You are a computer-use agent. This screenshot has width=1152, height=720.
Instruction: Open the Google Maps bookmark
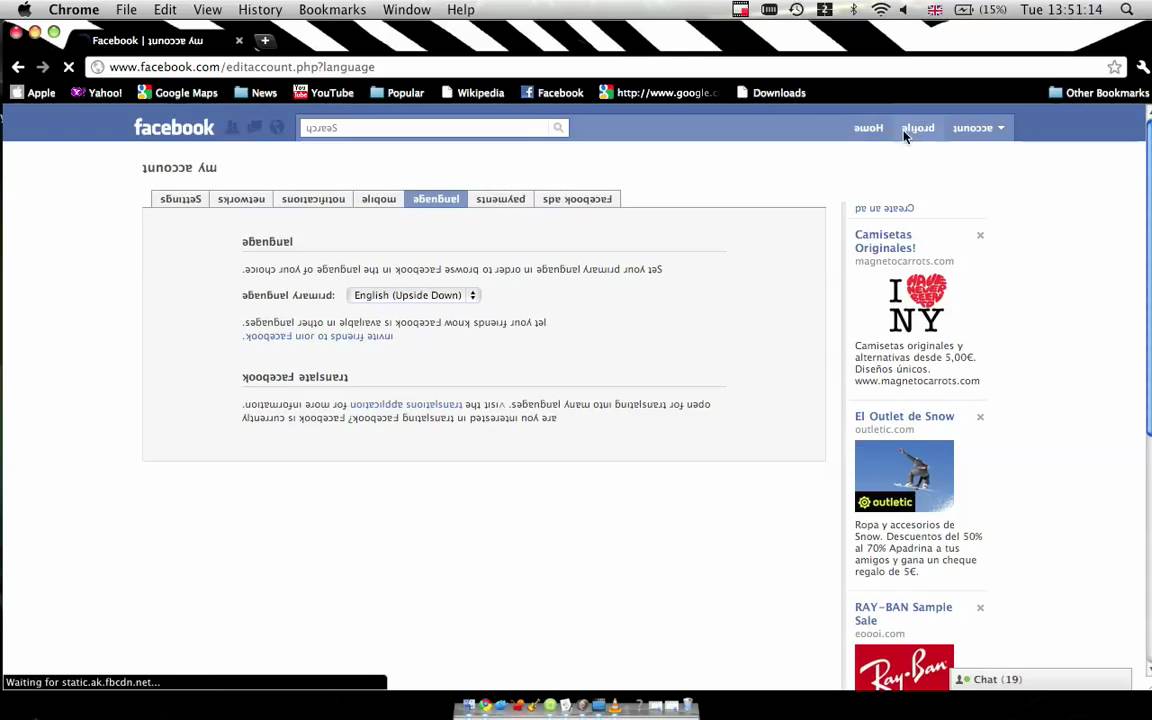[178, 93]
